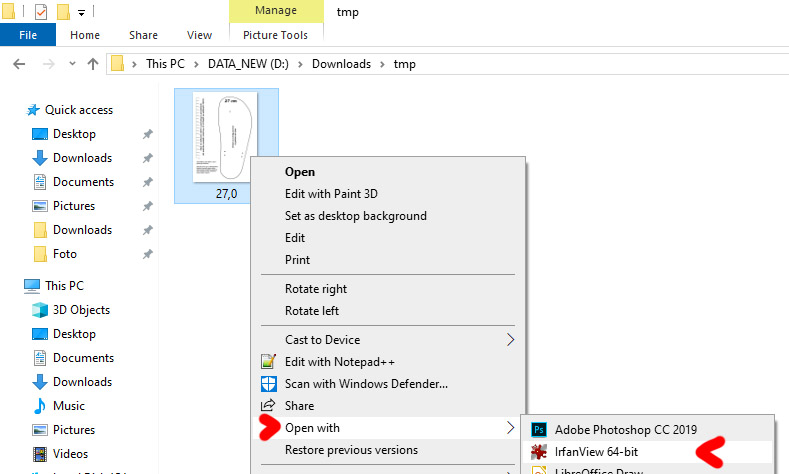Switch to the View ribbon tab
This screenshot has height=474, width=789.
(x=199, y=35)
